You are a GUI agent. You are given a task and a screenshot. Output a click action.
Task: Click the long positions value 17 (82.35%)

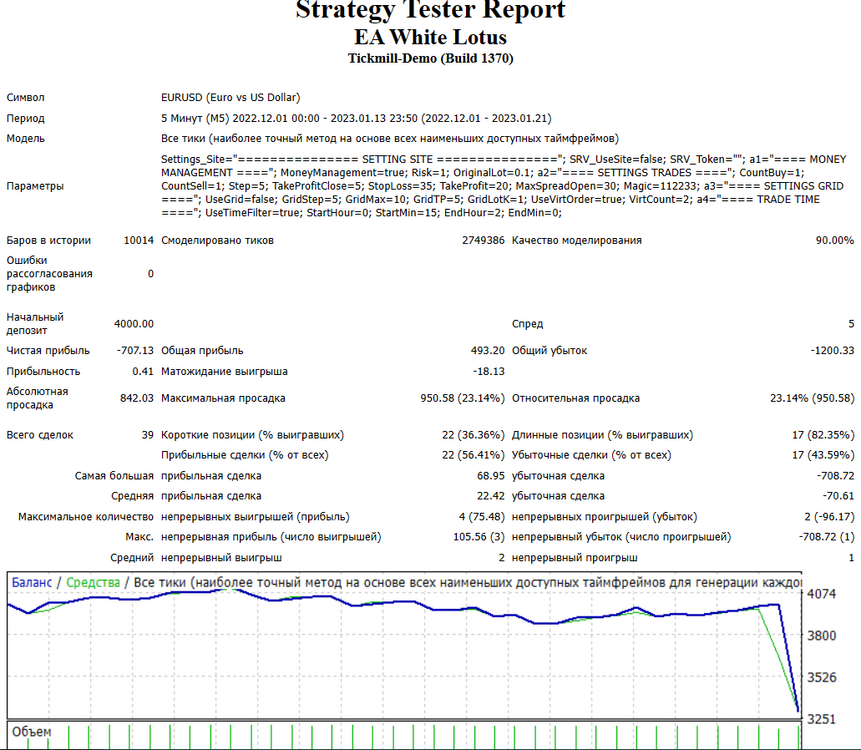[823, 435]
